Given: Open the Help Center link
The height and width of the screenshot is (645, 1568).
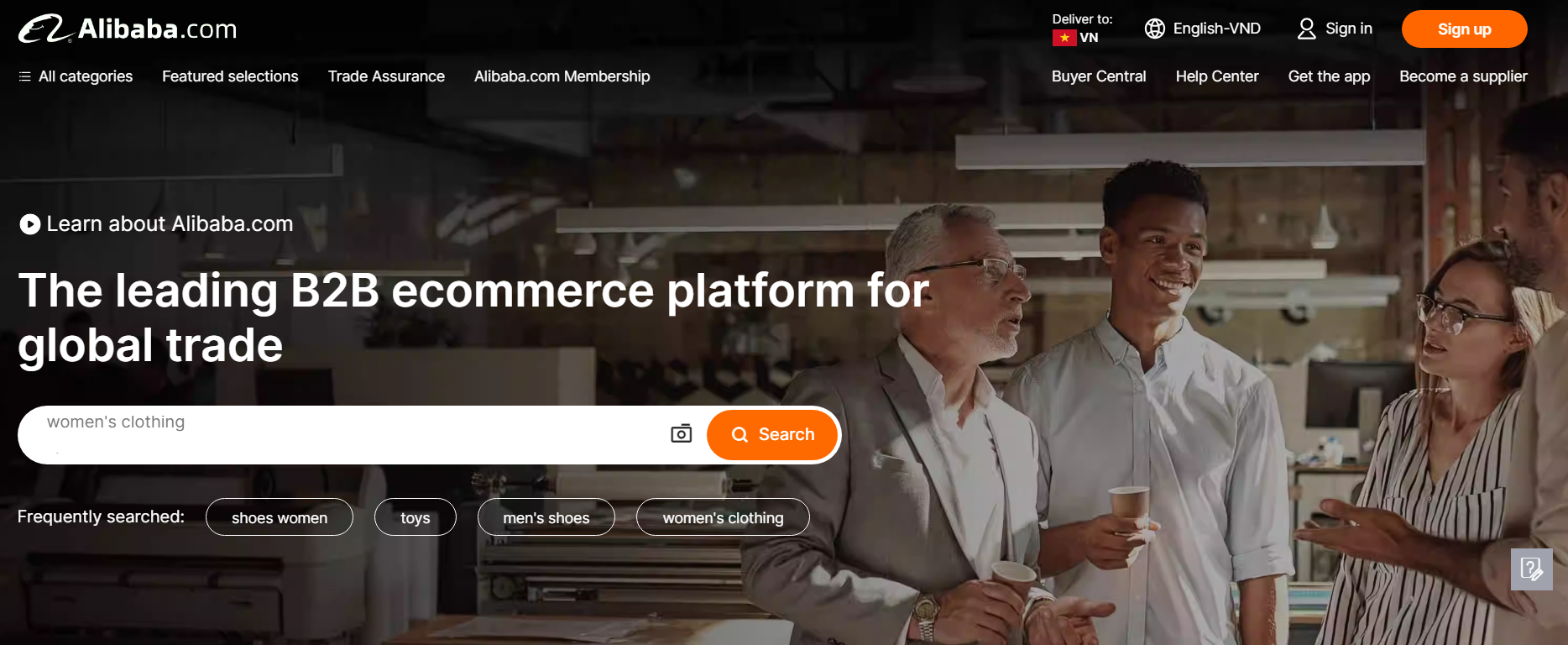Looking at the screenshot, I should click(x=1217, y=76).
